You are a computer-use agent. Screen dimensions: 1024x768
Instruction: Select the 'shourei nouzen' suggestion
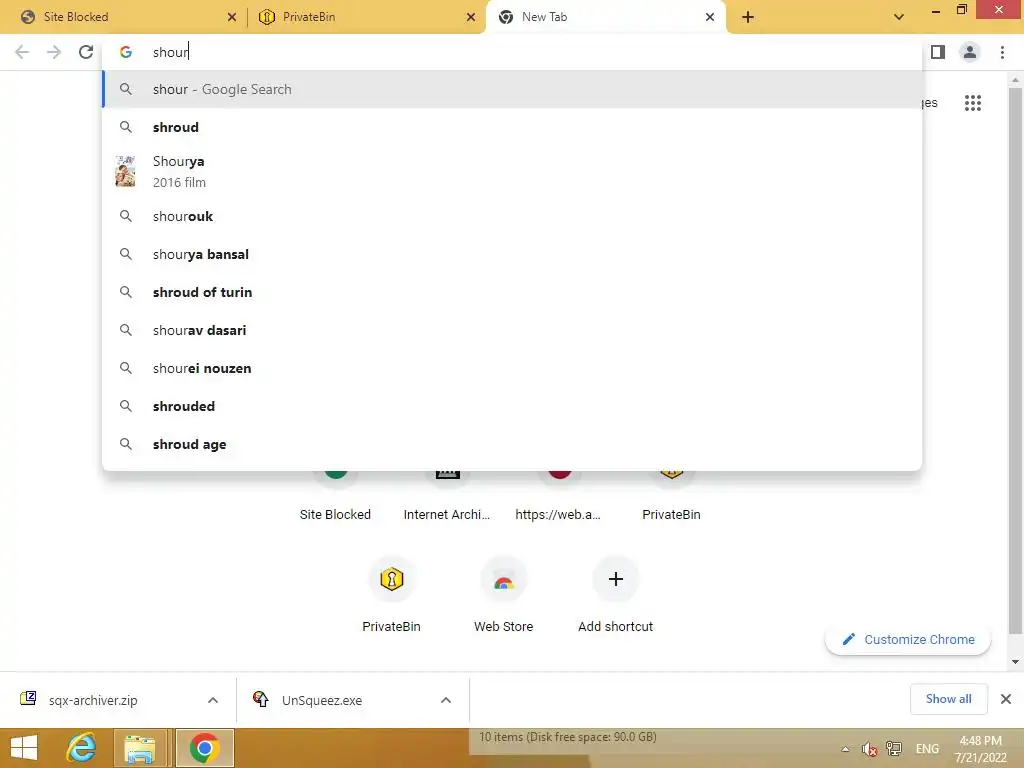pyautogui.click(x=512, y=368)
